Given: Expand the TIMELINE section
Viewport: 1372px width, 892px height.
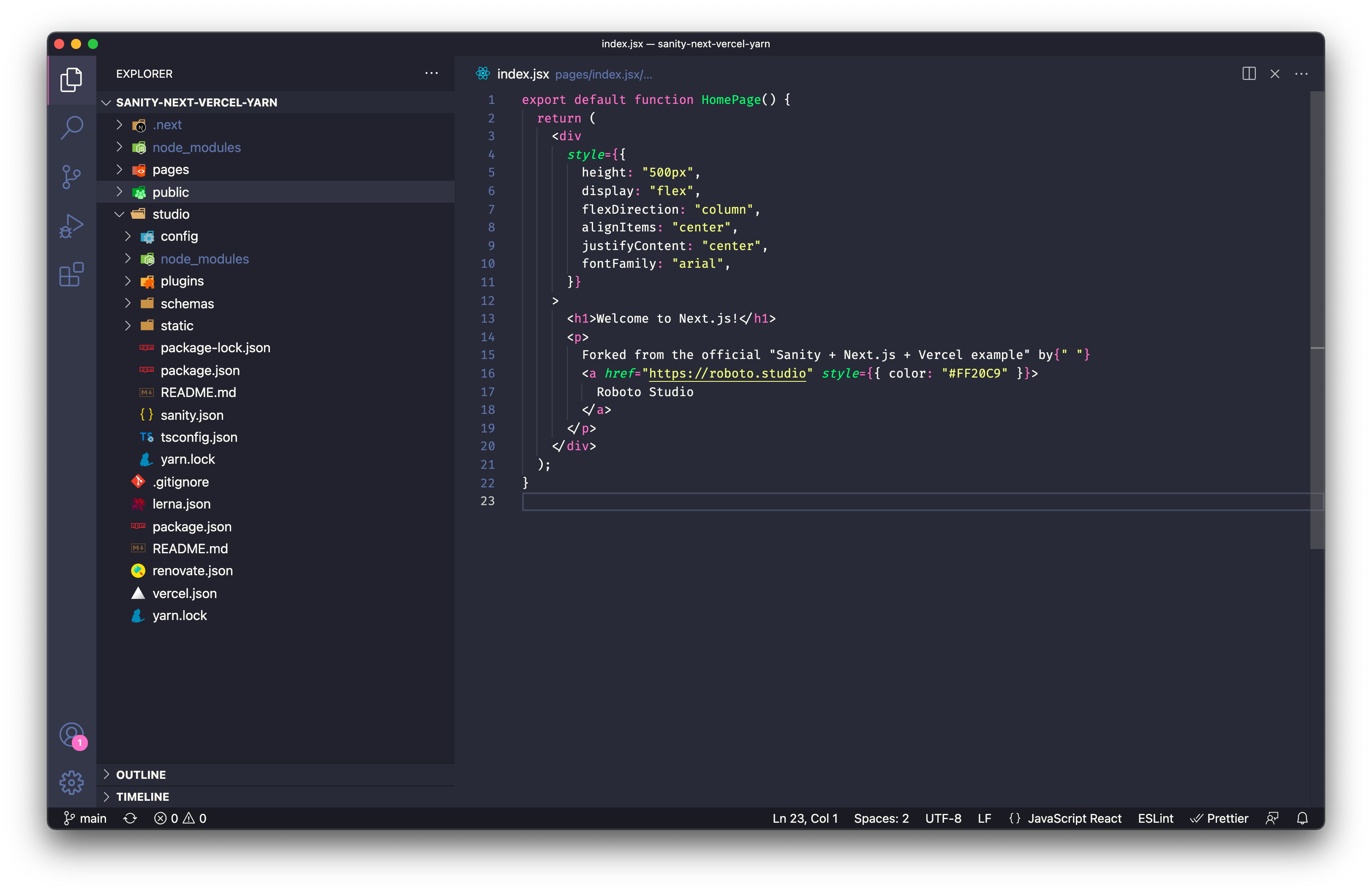Looking at the screenshot, I should [142, 797].
